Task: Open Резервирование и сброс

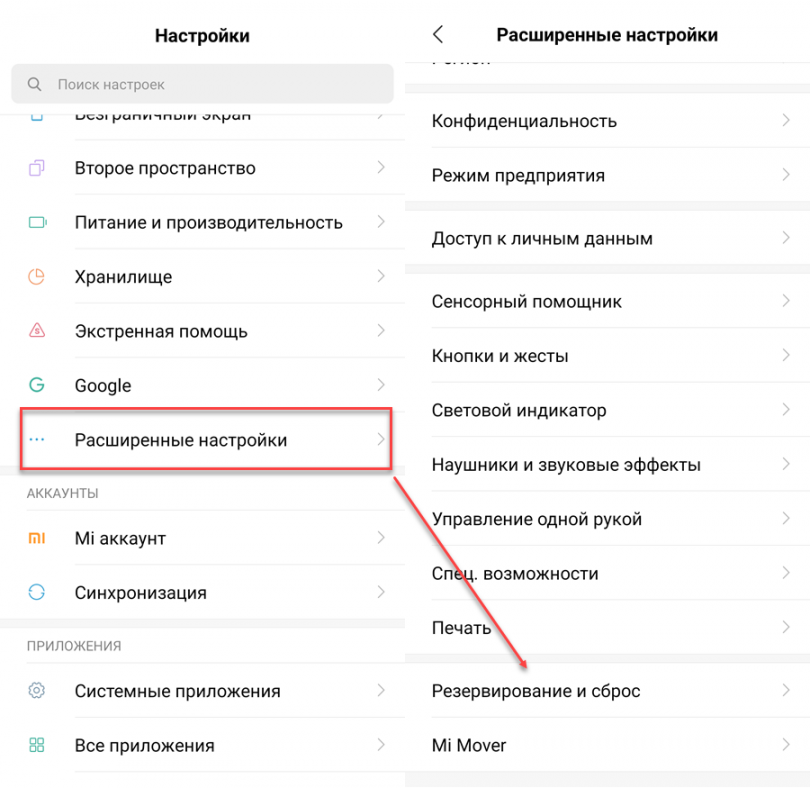Action: tap(536, 691)
